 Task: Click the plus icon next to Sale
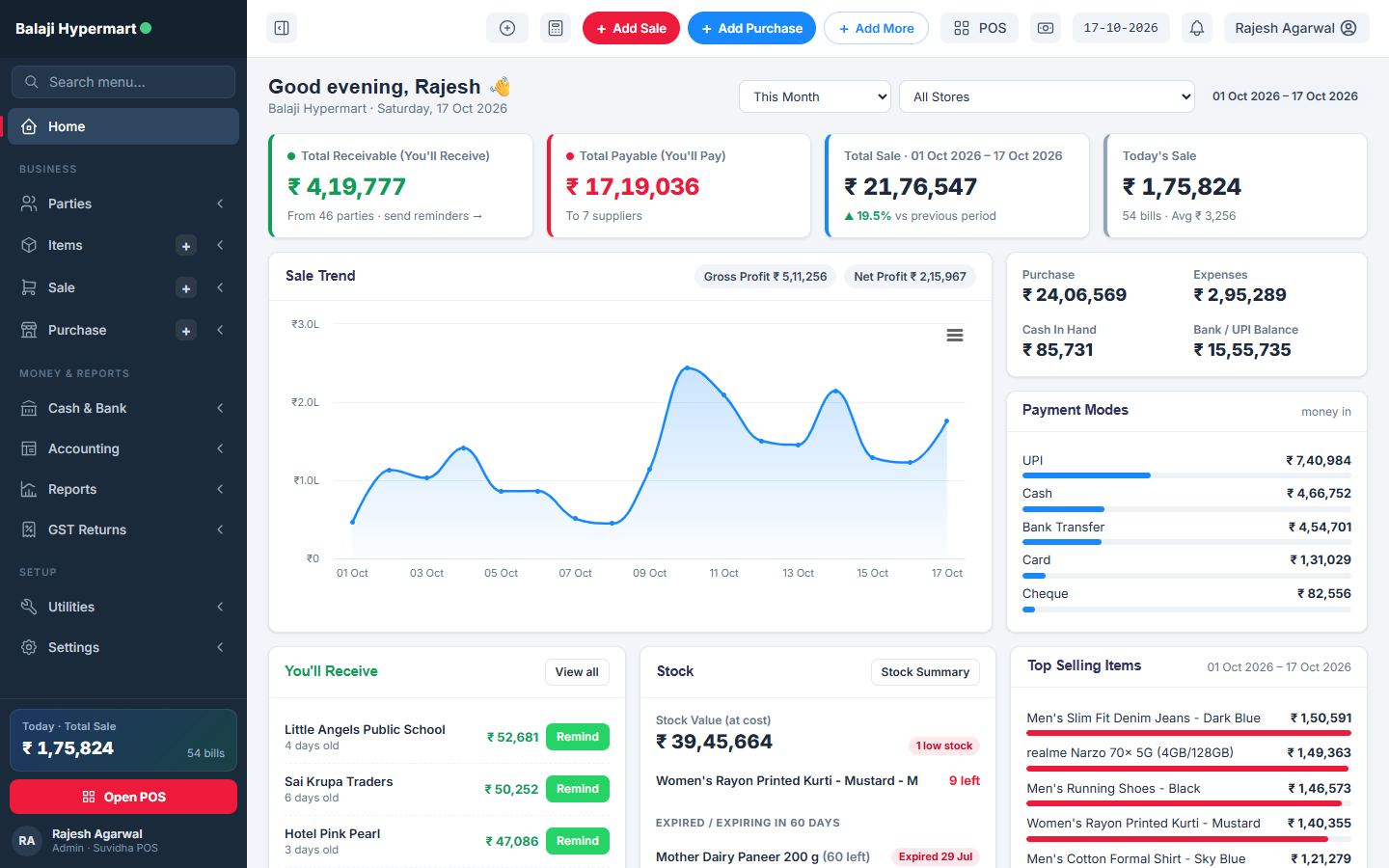click(x=186, y=287)
